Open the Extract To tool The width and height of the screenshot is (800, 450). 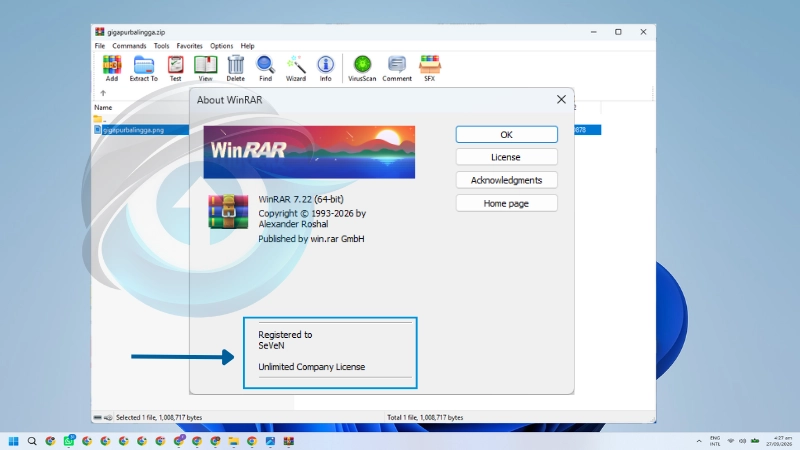(x=143, y=68)
